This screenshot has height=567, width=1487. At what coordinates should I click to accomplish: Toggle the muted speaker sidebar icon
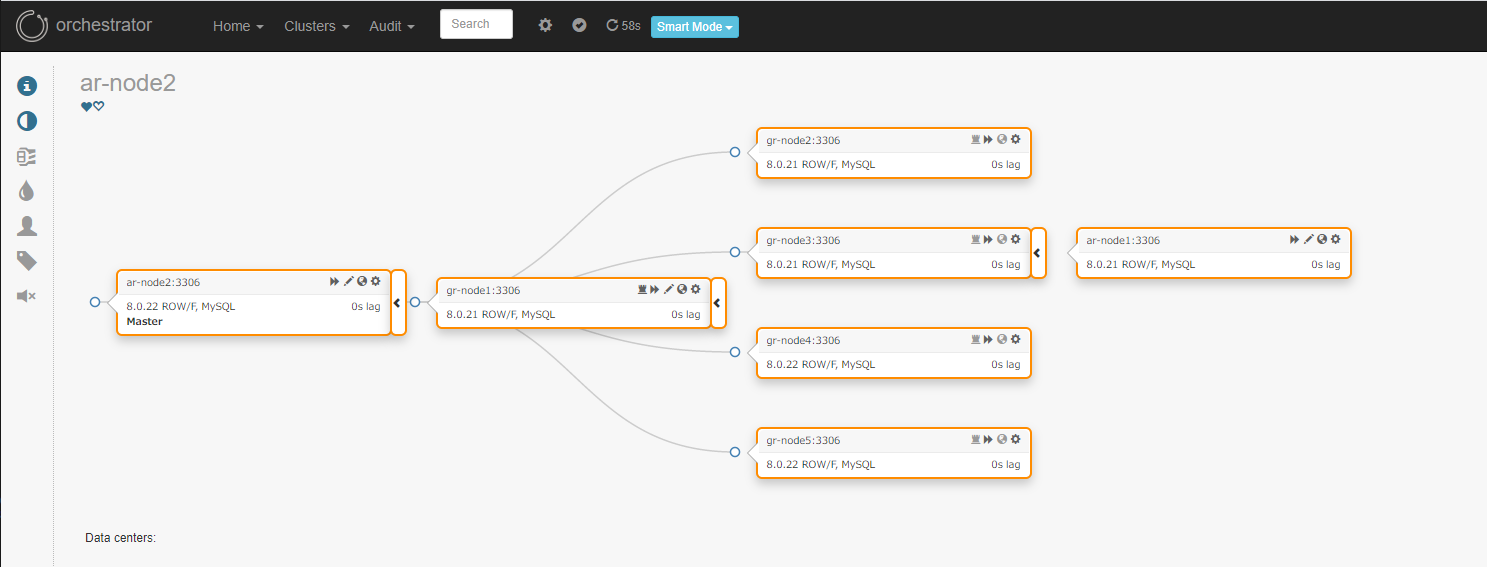(x=27, y=296)
